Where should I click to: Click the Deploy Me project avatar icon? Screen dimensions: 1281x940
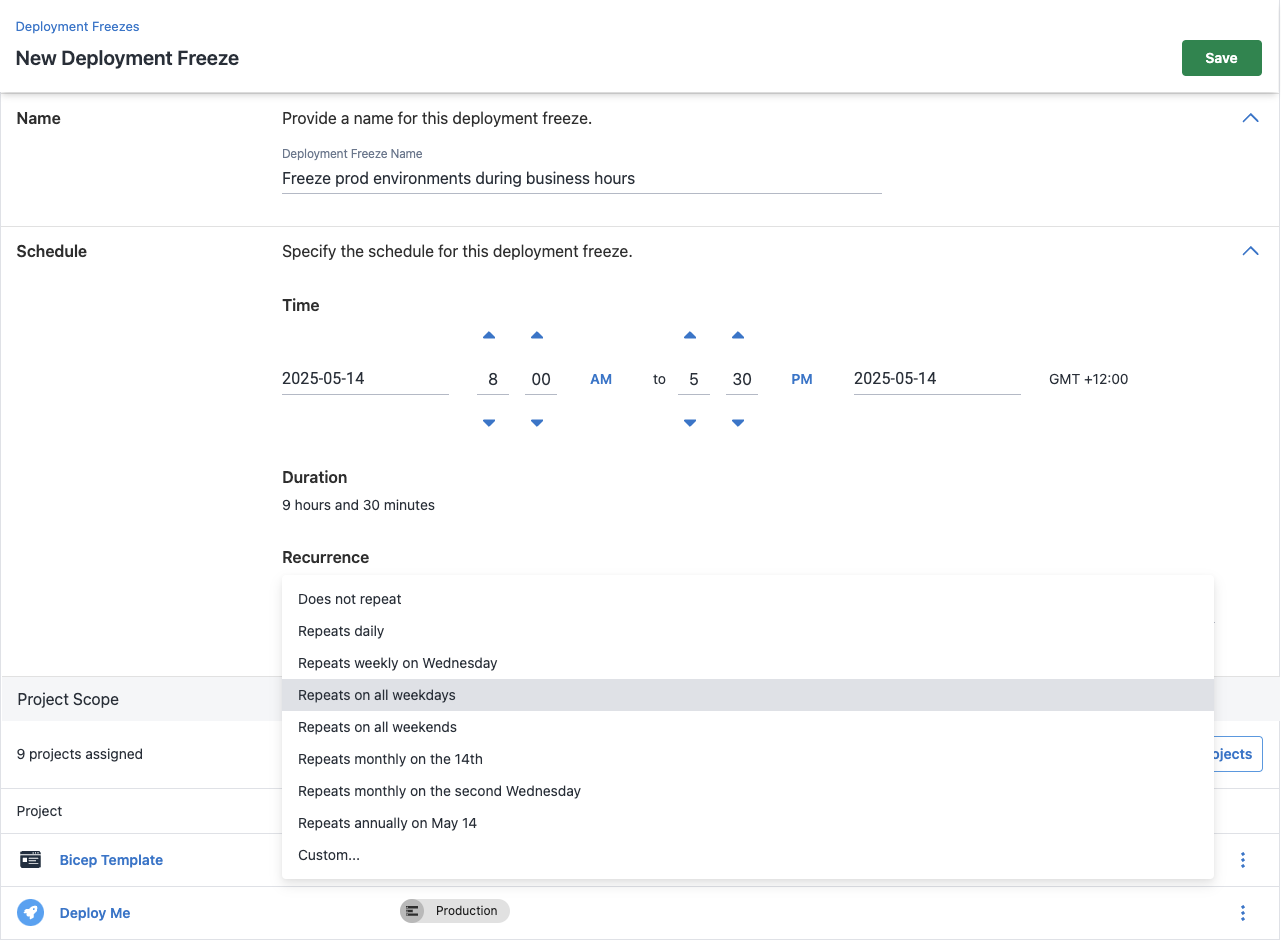[30, 912]
